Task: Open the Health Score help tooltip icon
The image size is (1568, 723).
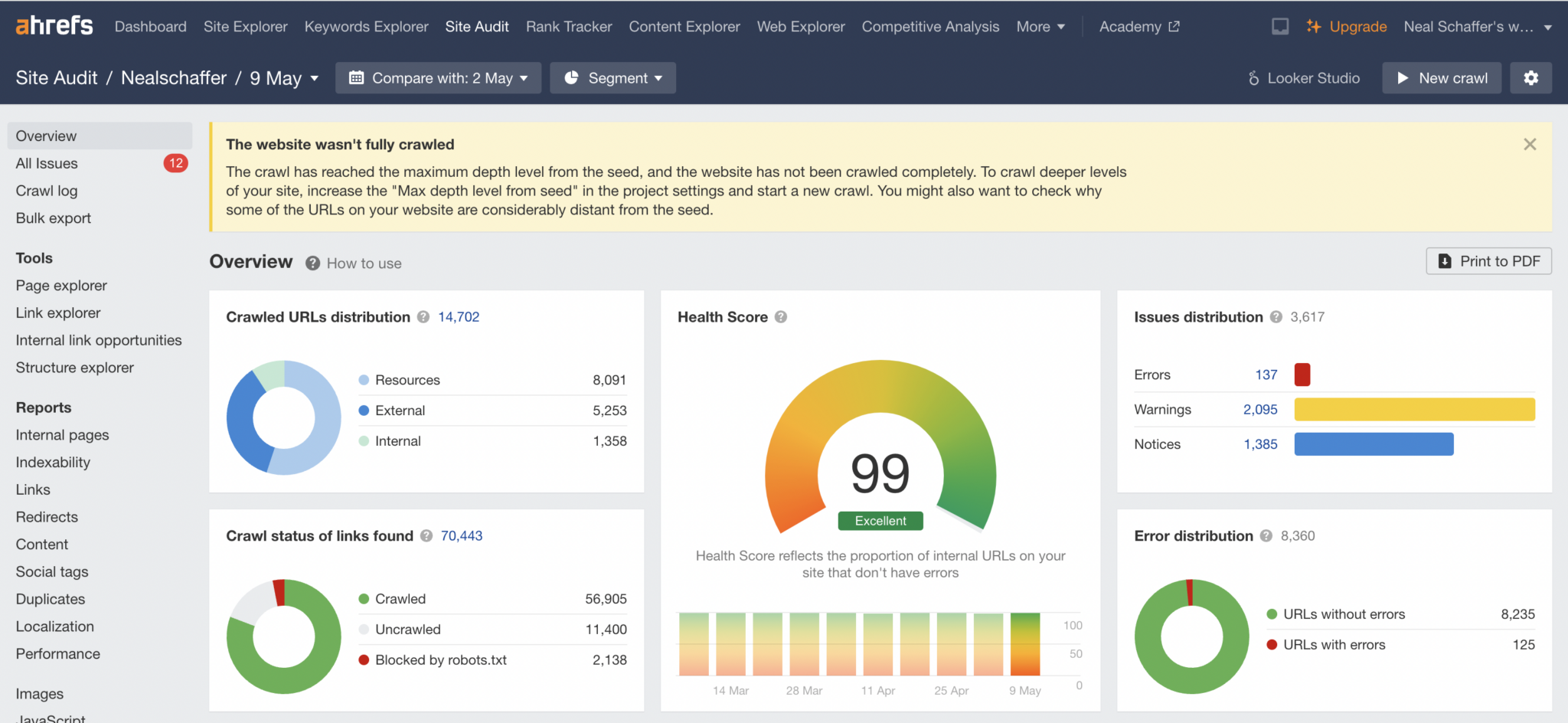Action: coord(781,316)
